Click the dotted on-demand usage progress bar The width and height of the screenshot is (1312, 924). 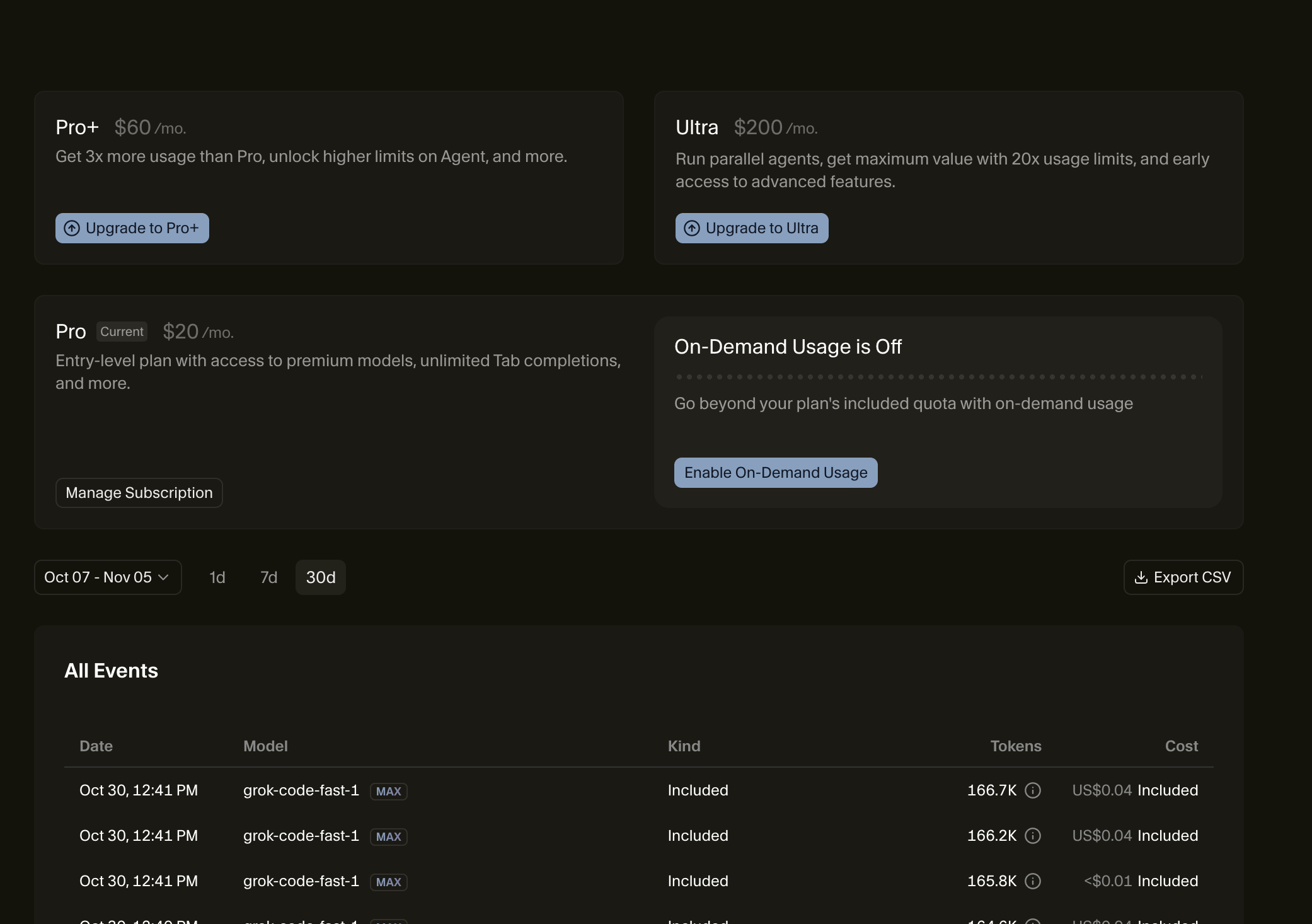939,377
